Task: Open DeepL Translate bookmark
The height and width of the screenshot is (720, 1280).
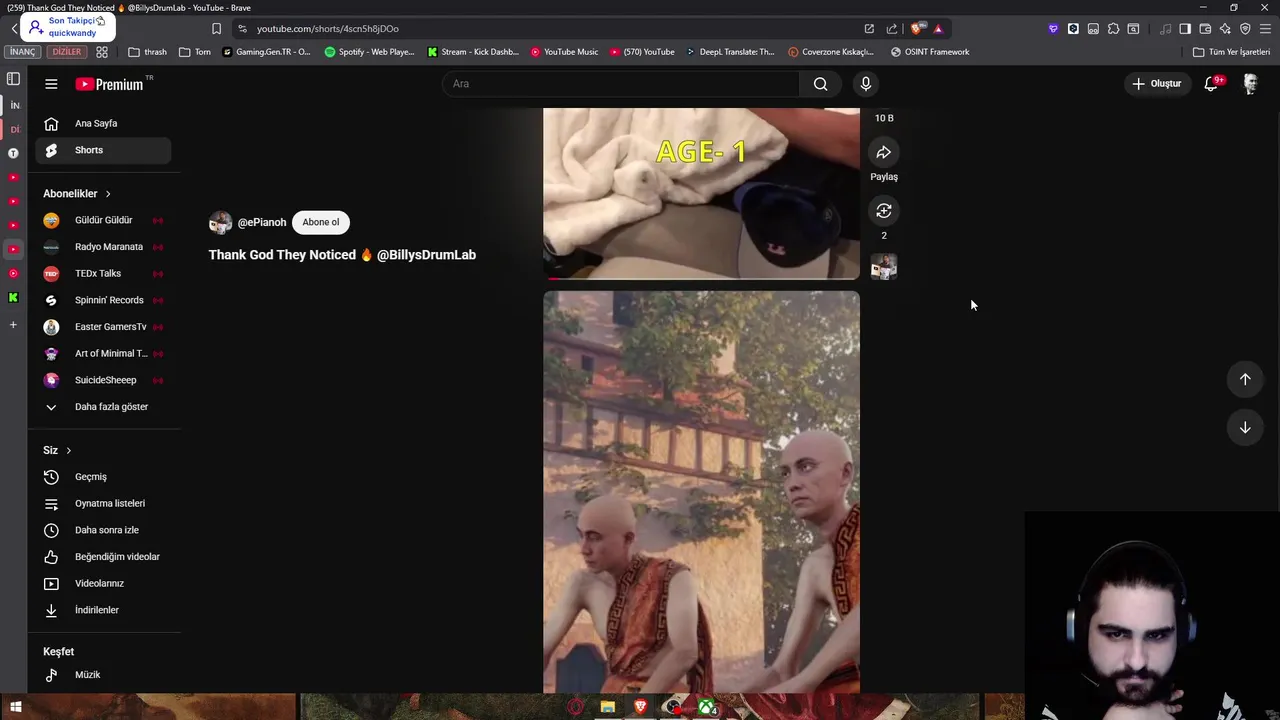Action: point(730,52)
